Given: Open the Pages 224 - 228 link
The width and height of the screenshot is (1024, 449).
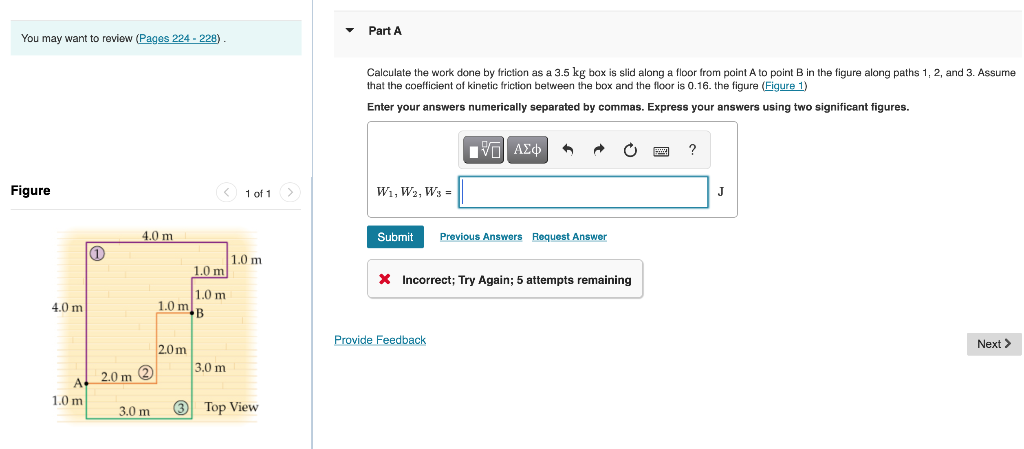Looking at the screenshot, I should [x=178, y=39].
